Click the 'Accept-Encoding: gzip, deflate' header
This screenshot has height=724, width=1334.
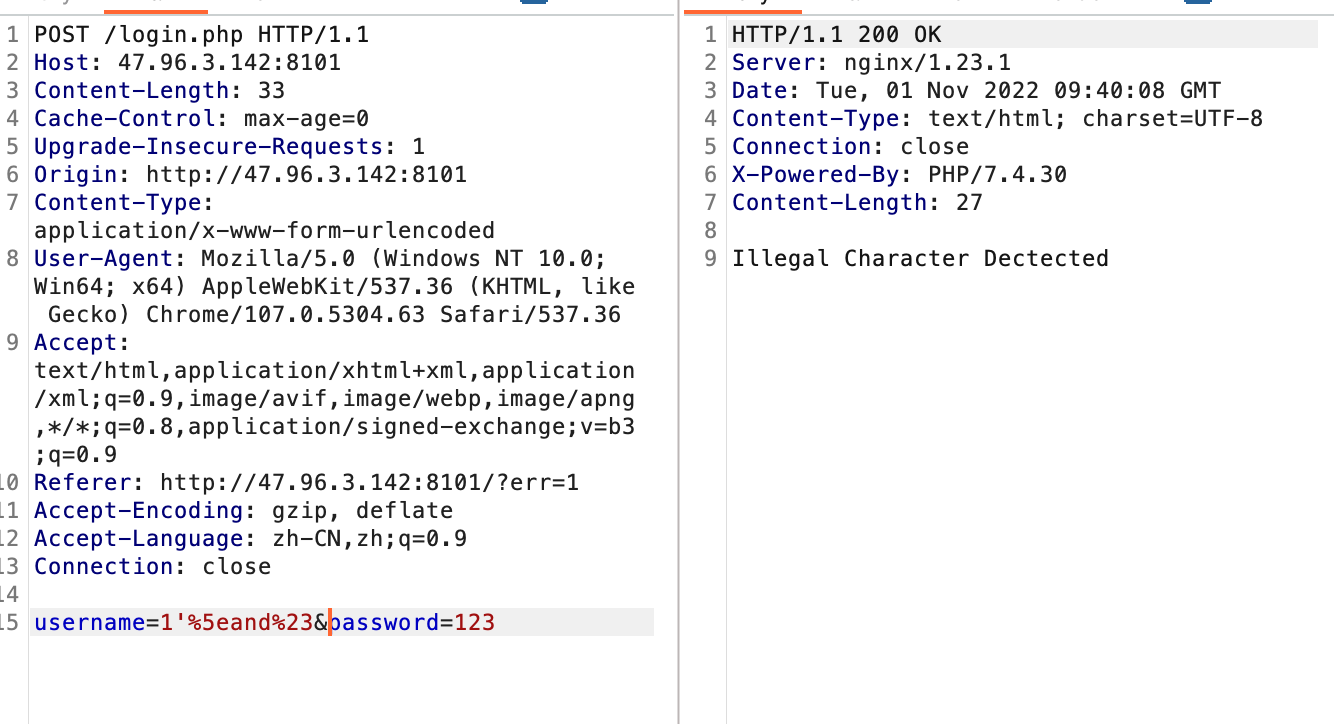tap(244, 511)
